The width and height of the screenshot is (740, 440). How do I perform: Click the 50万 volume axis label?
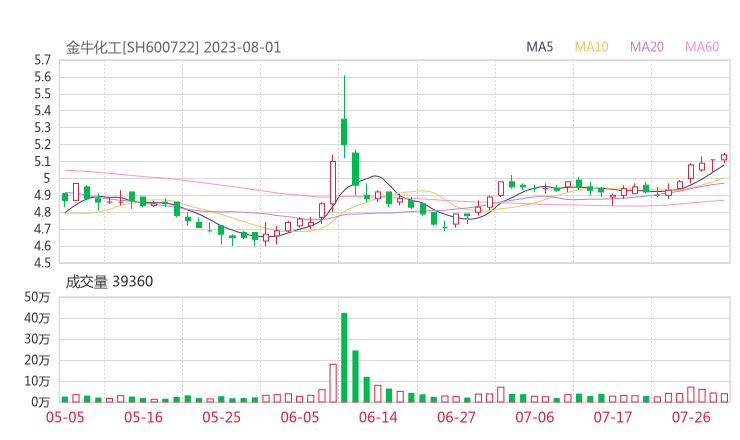pos(37,297)
